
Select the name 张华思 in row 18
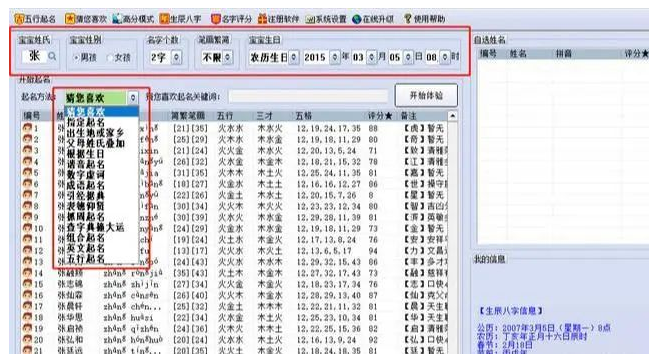click(x=71, y=317)
